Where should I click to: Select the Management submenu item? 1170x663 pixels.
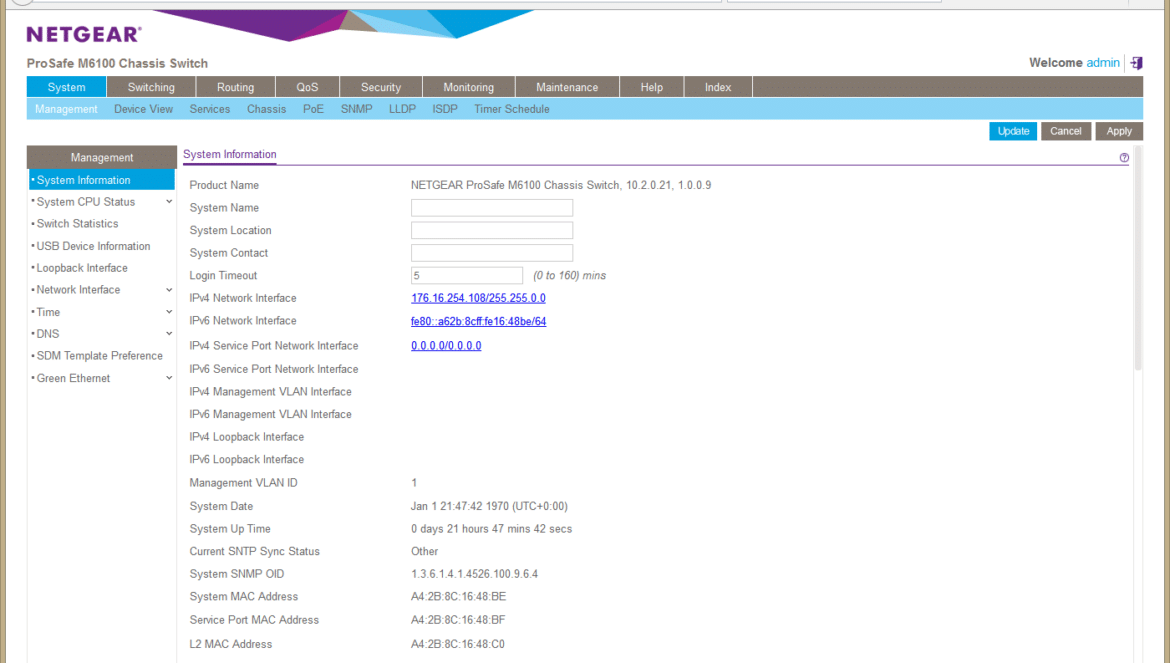tap(66, 109)
